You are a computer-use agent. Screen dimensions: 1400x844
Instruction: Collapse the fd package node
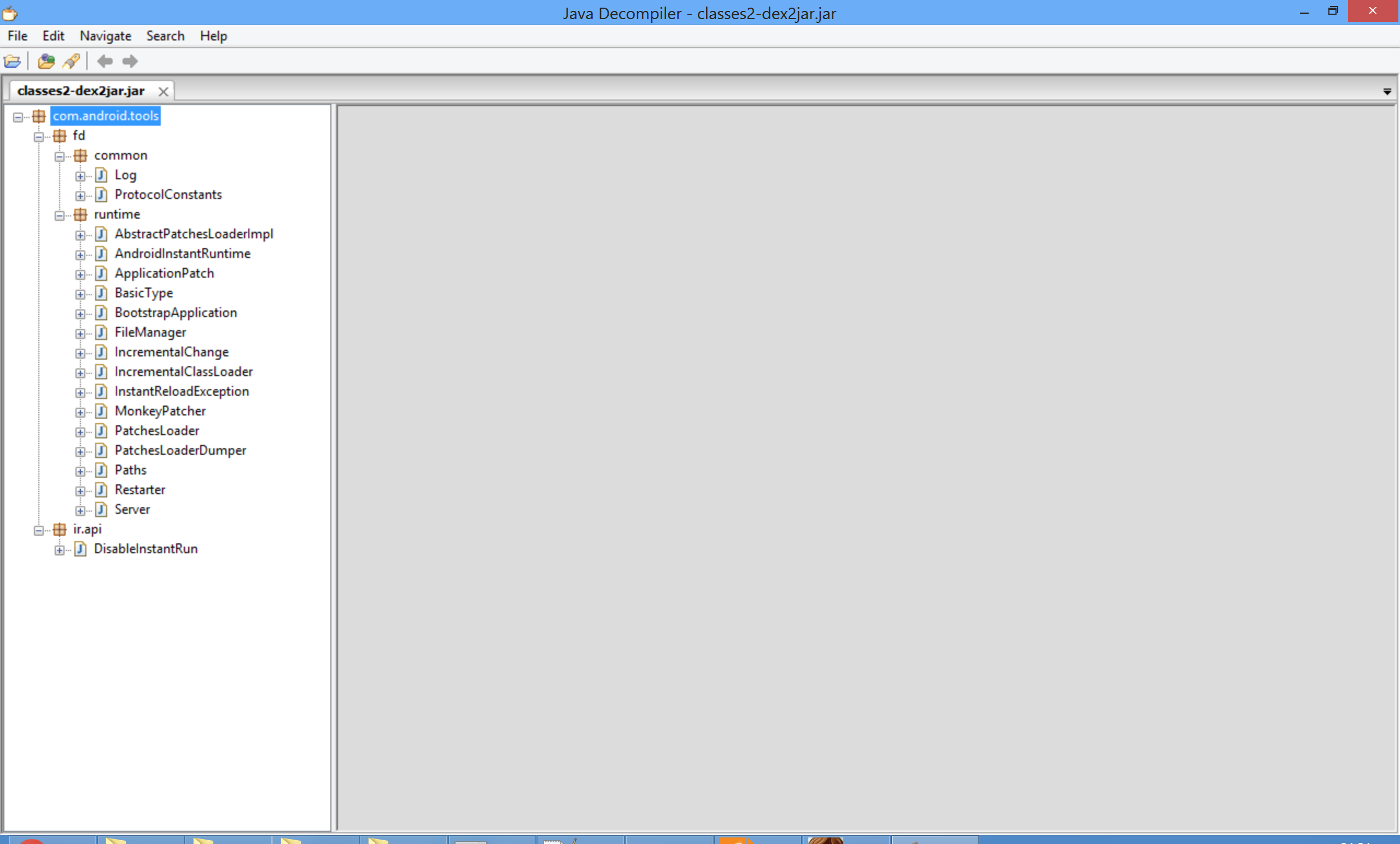coord(39,136)
